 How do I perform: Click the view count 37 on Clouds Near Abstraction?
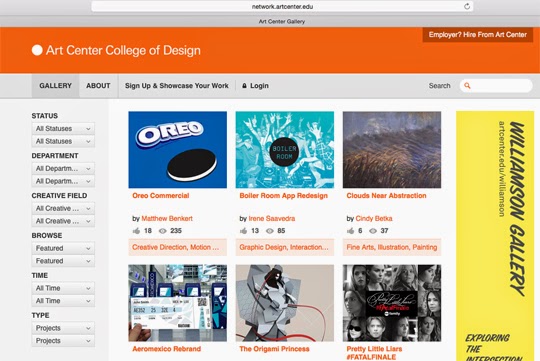[x=384, y=231]
